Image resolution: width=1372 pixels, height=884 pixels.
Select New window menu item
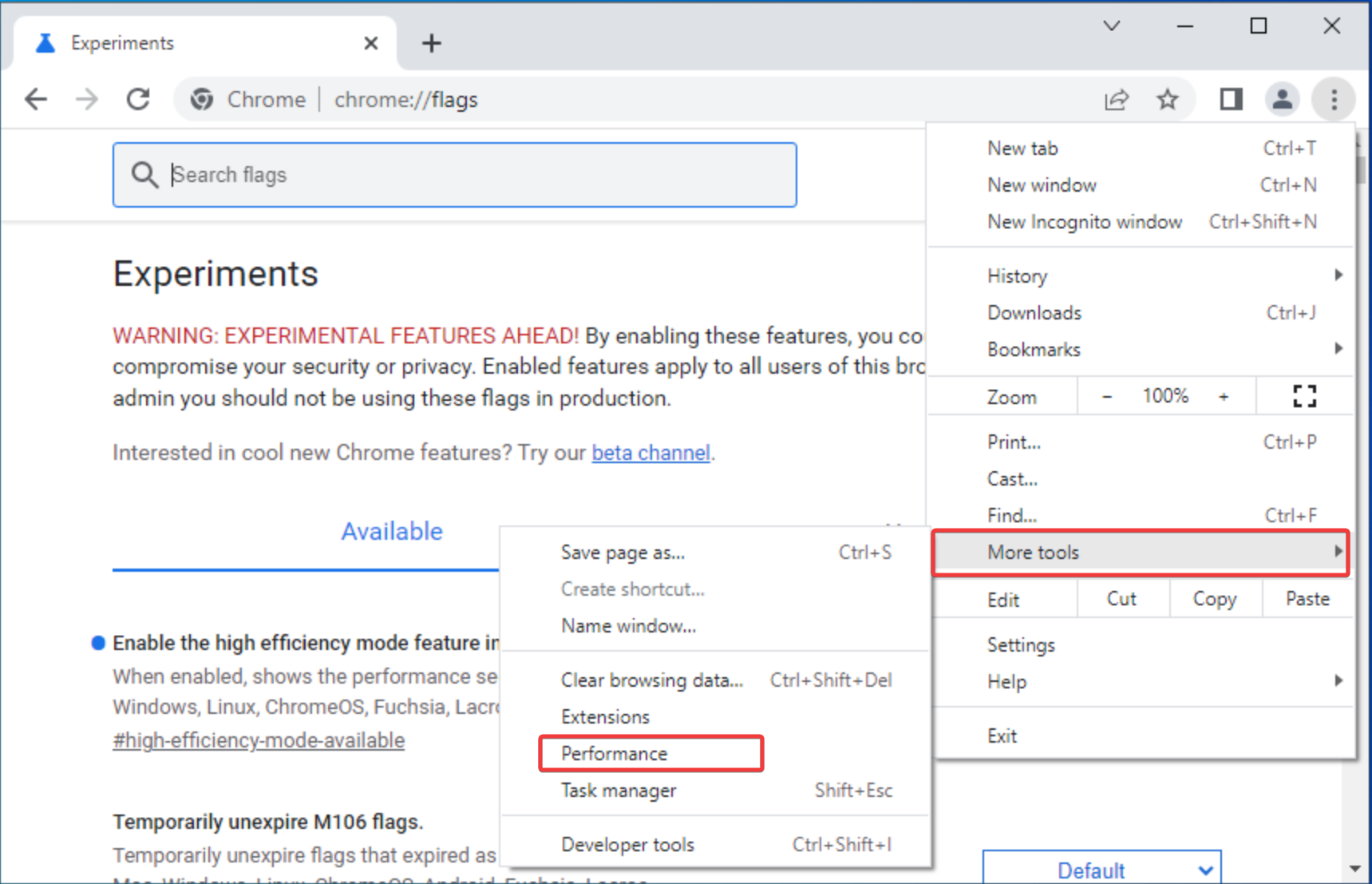tap(1141, 185)
